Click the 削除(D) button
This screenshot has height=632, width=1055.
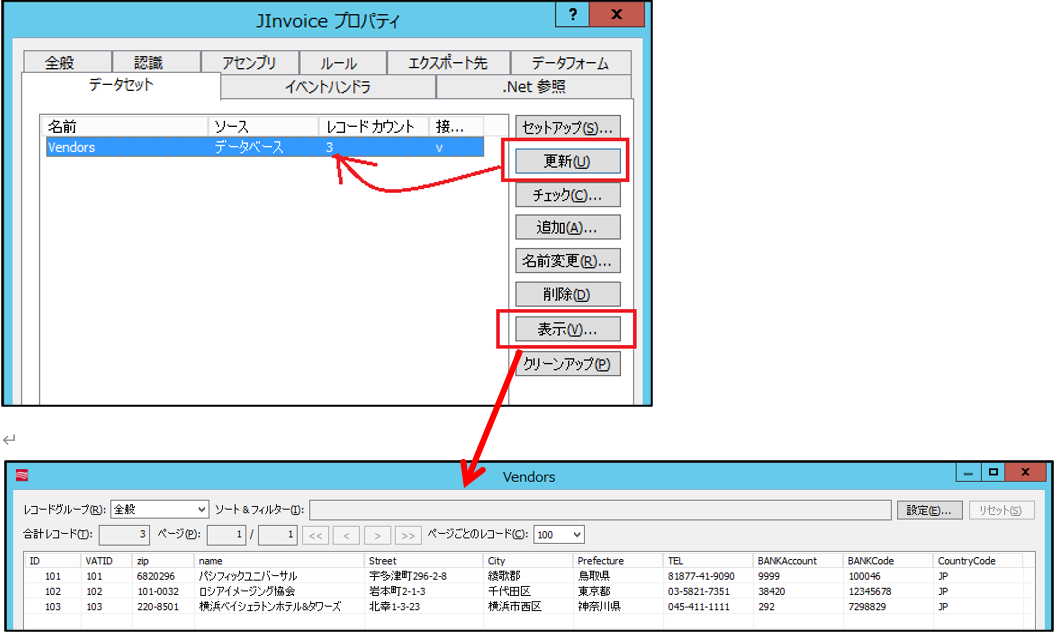567,294
